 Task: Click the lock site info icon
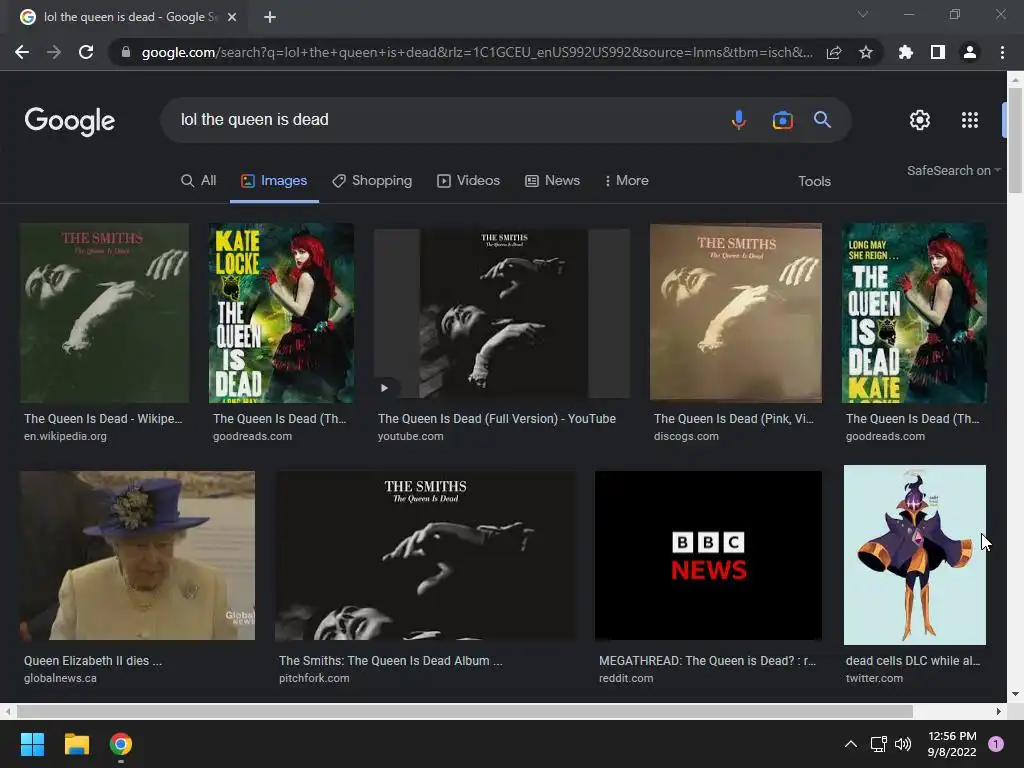pos(126,52)
